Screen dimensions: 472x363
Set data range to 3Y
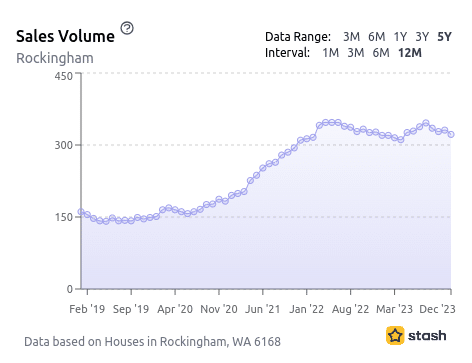[422, 36]
